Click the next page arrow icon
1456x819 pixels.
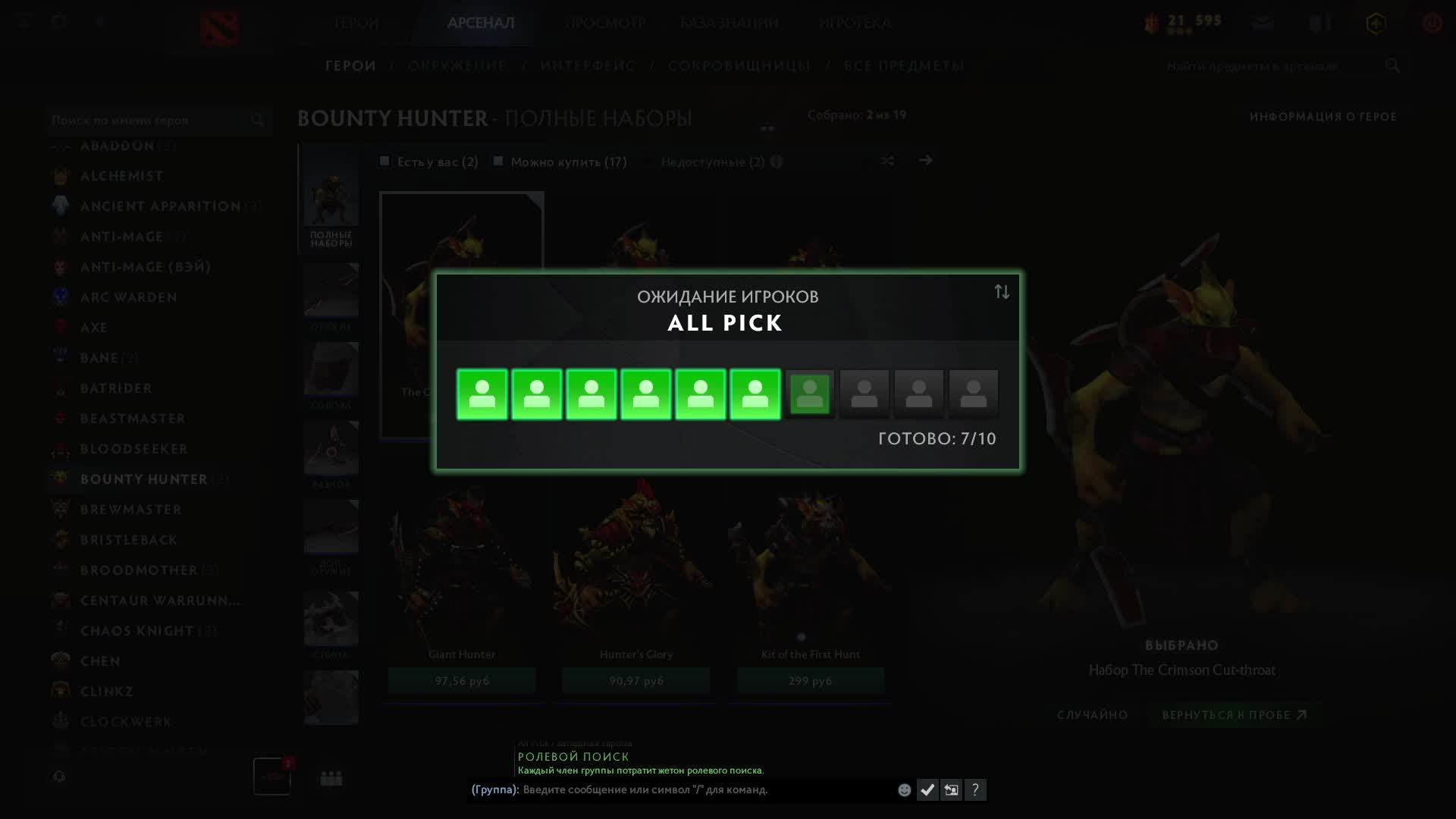tap(925, 161)
